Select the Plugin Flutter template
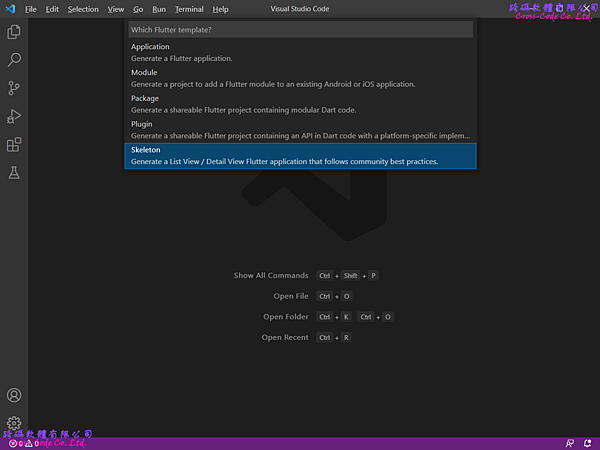 click(300, 130)
